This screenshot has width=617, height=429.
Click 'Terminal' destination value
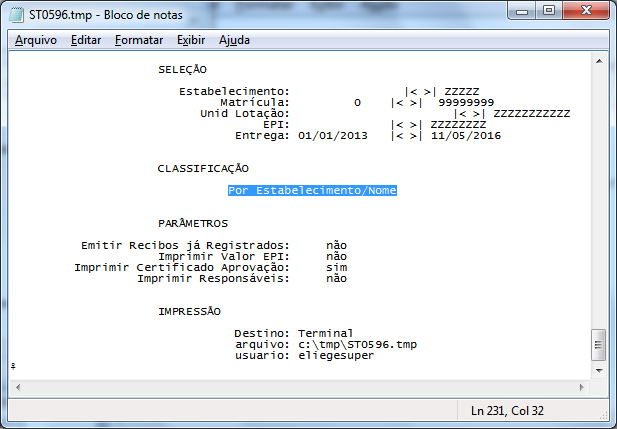[325, 334]
